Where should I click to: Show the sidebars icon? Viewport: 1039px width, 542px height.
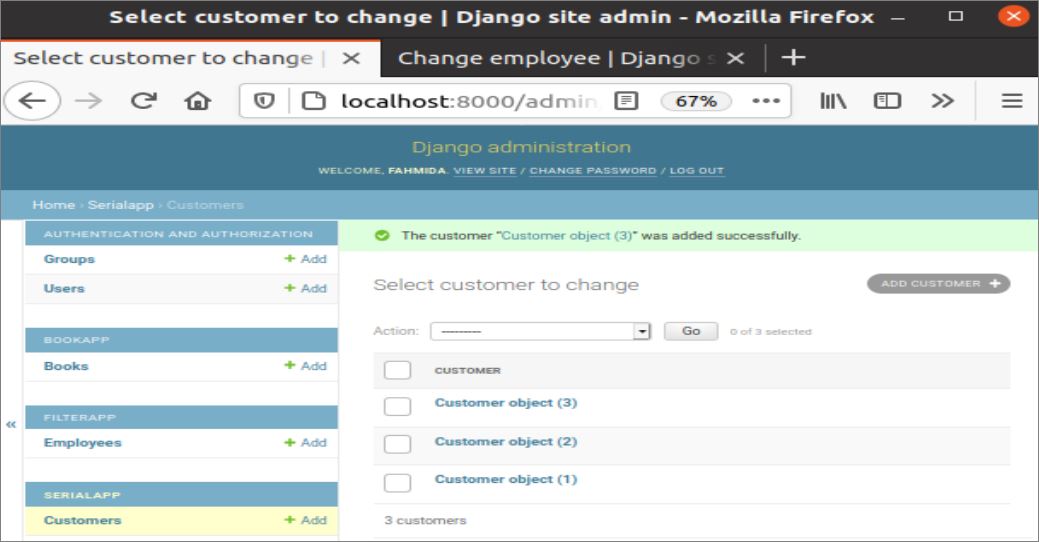point(887,101)
